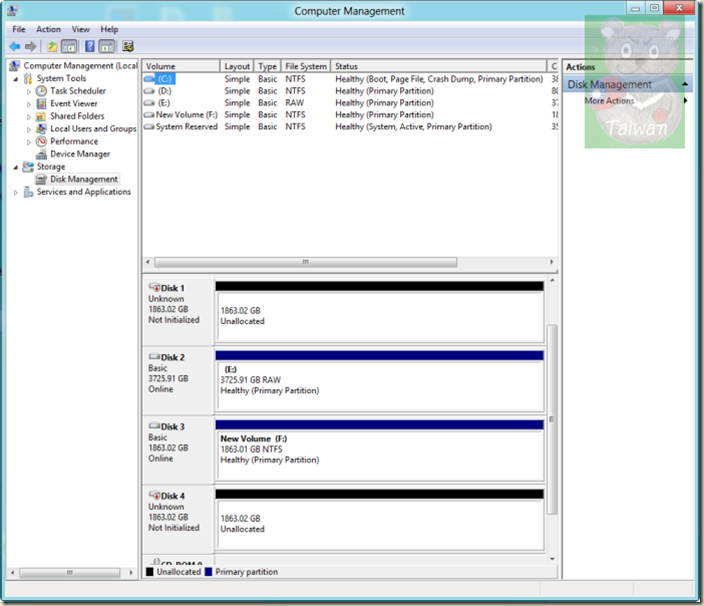Toggle the Show/Hide Action Pane icon
704x606 pixels.
click(107, 46)
